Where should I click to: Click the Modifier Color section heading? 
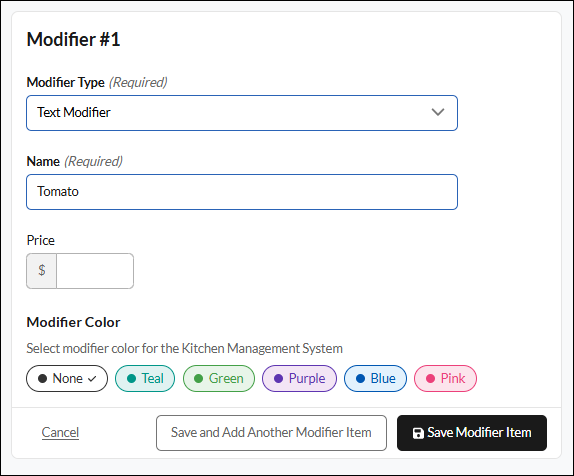[x=73, y=322]
